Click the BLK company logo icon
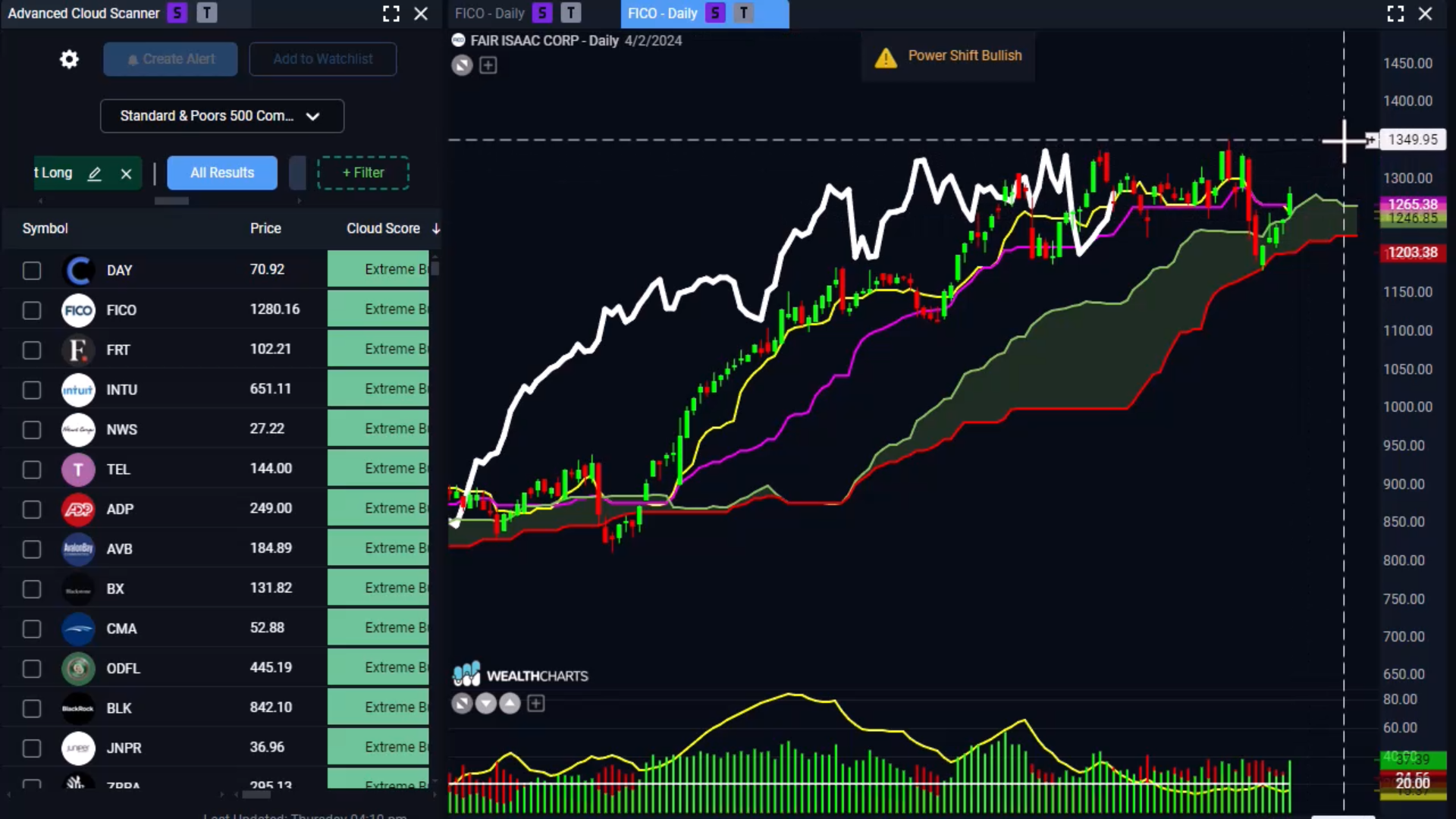This screenshot has width=1456, height=819. click(78, 708)
